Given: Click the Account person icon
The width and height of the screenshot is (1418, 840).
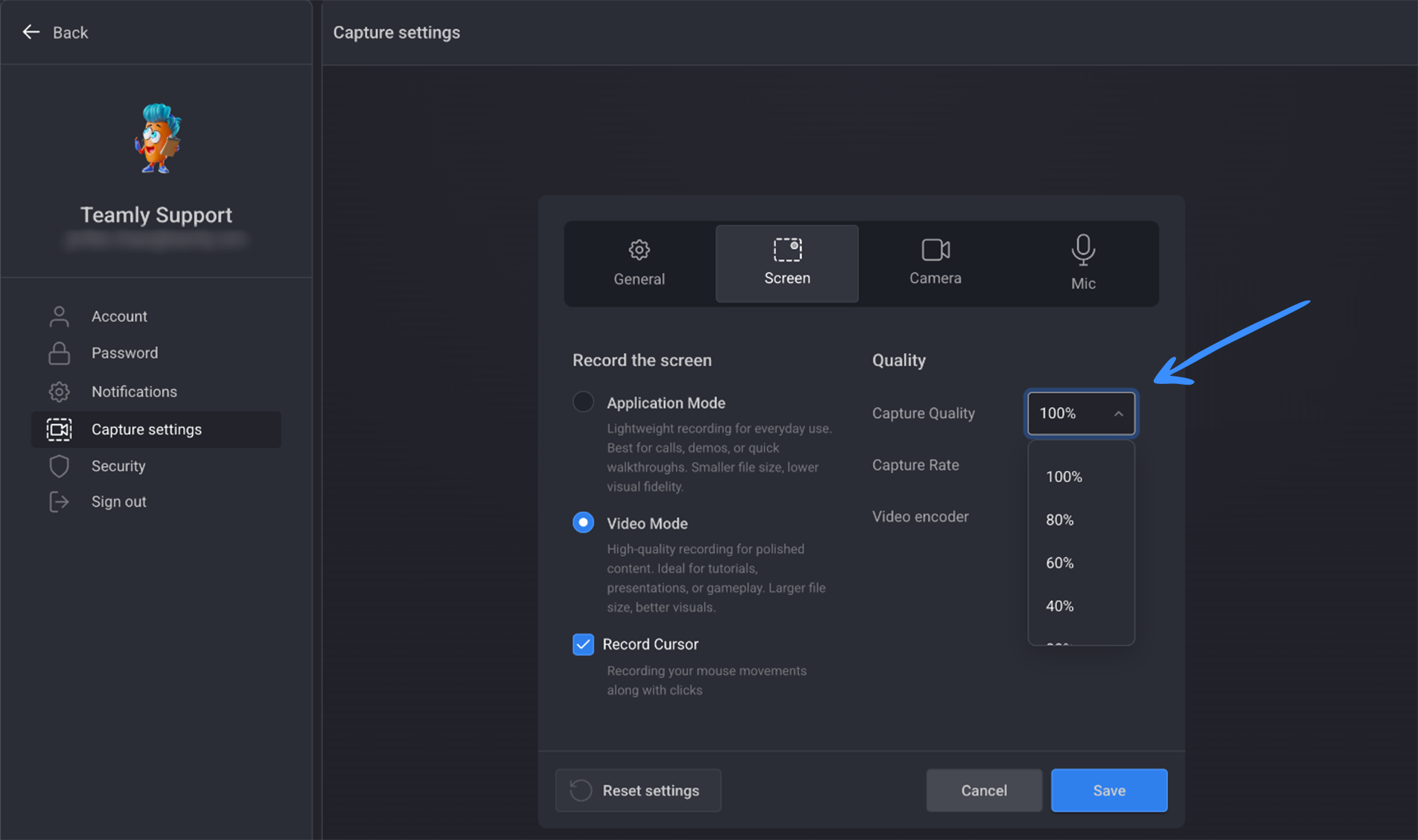Looking at the screenshot, I should 60,316.
